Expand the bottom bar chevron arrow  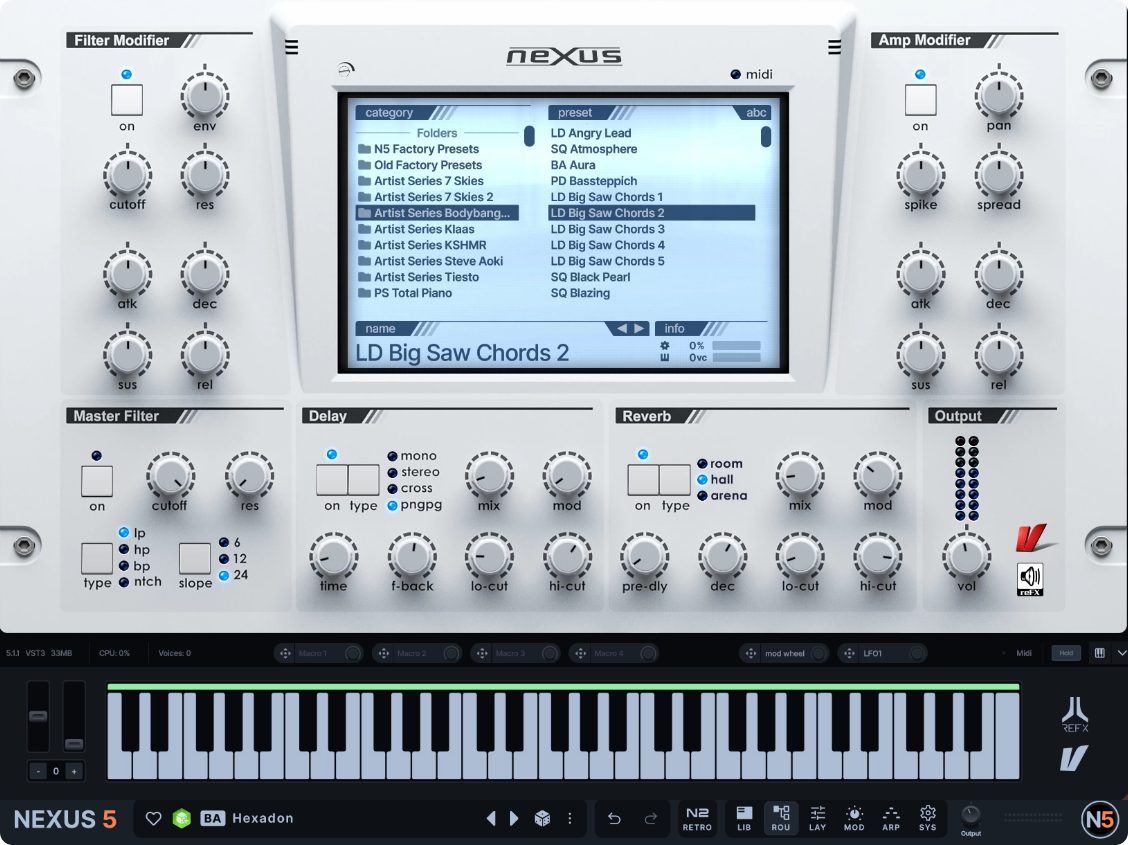point(1122,653)
